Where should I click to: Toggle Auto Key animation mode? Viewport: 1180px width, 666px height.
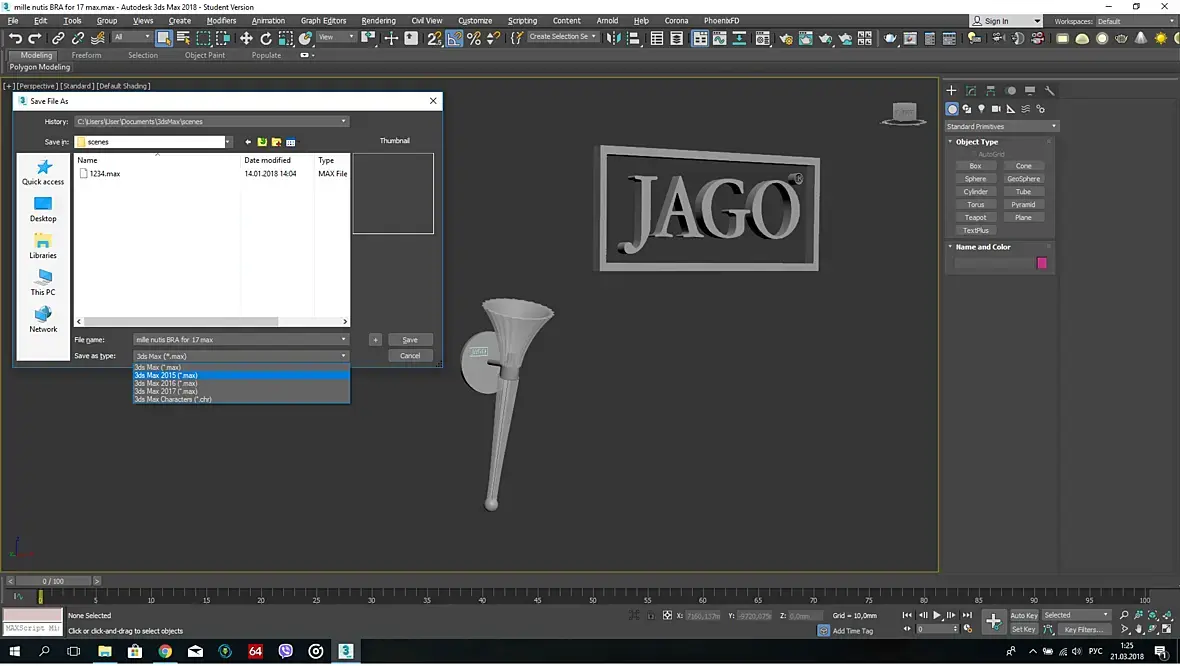(x=1023, y=616)
